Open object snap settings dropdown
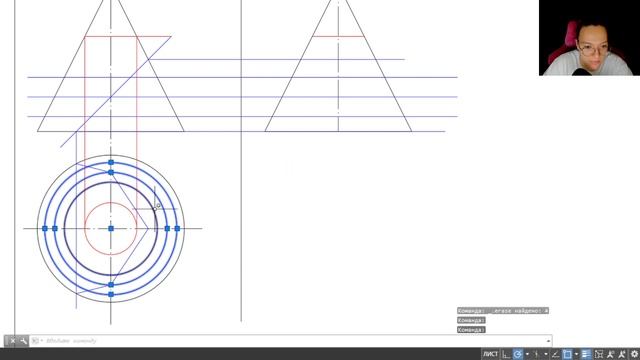The height and width of the screenshot is (360, 640). [576, 354]
